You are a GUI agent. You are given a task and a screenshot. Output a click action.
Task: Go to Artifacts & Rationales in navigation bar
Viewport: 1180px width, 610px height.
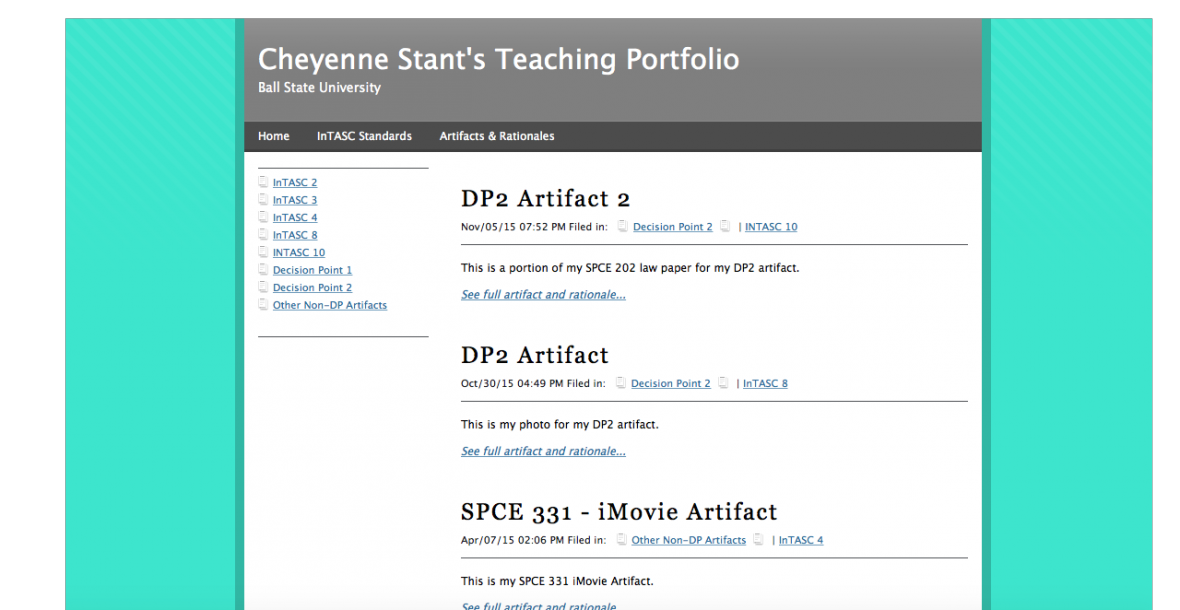[496, 136]
